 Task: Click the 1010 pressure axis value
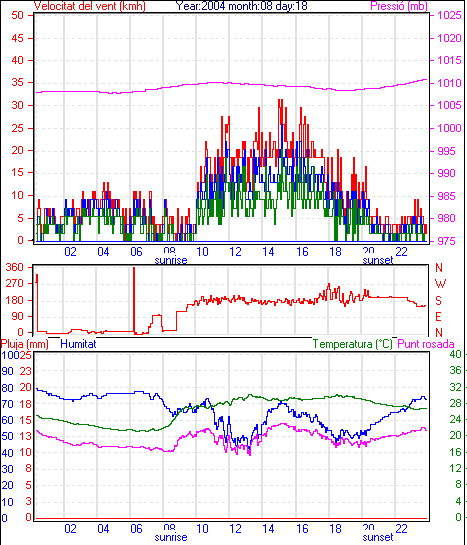pos(449,83)
